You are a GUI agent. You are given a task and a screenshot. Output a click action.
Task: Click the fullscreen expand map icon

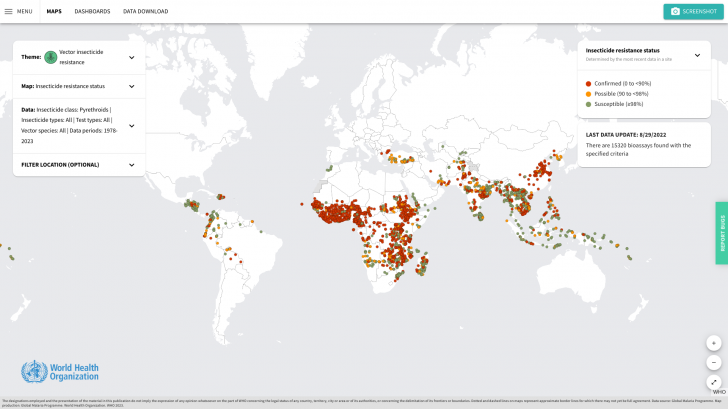point(714,382)
